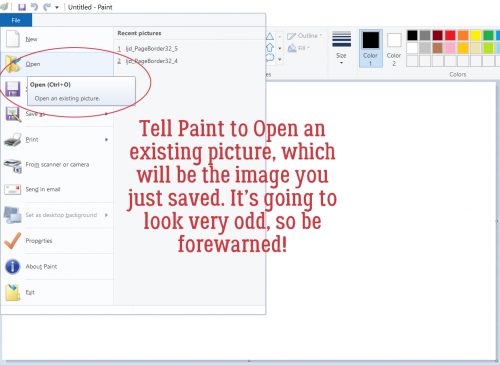Click the New document icon

[x=13, y=39]
